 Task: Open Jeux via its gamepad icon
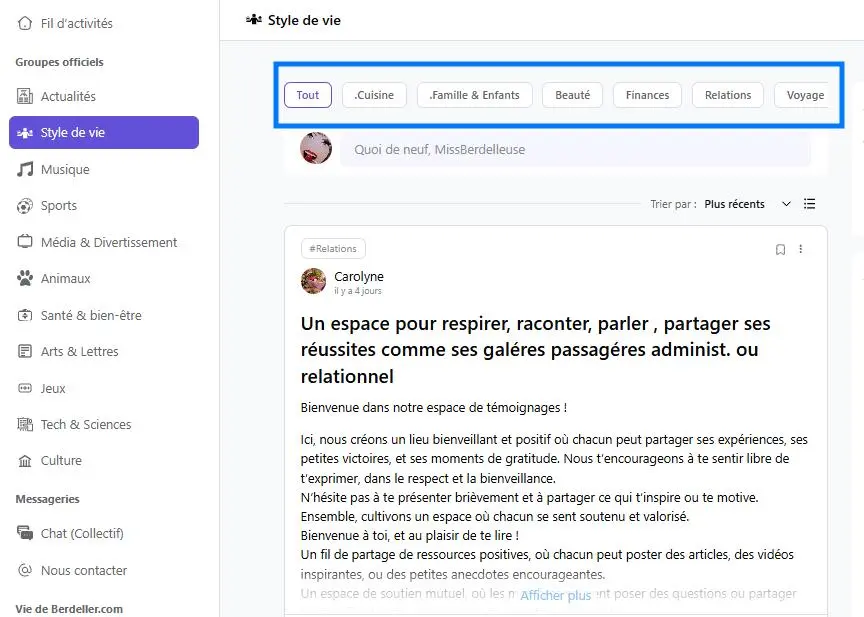25,388
